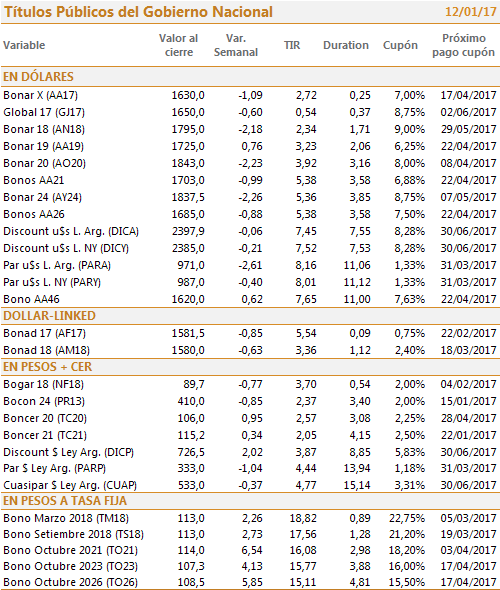Select the EN PESOS + CER heading
The height and width of the screenshot is (590, 500).
point(47,366)
